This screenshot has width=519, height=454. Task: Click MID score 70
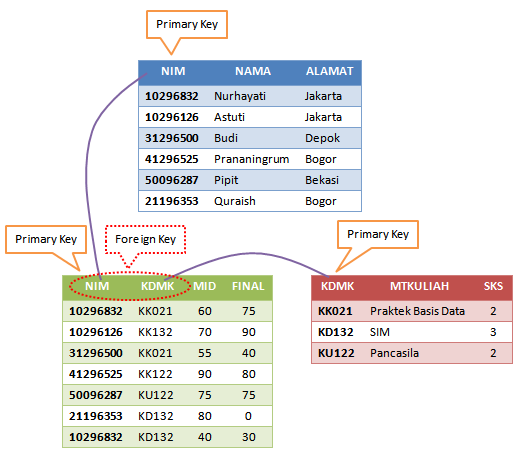(205, 332)
